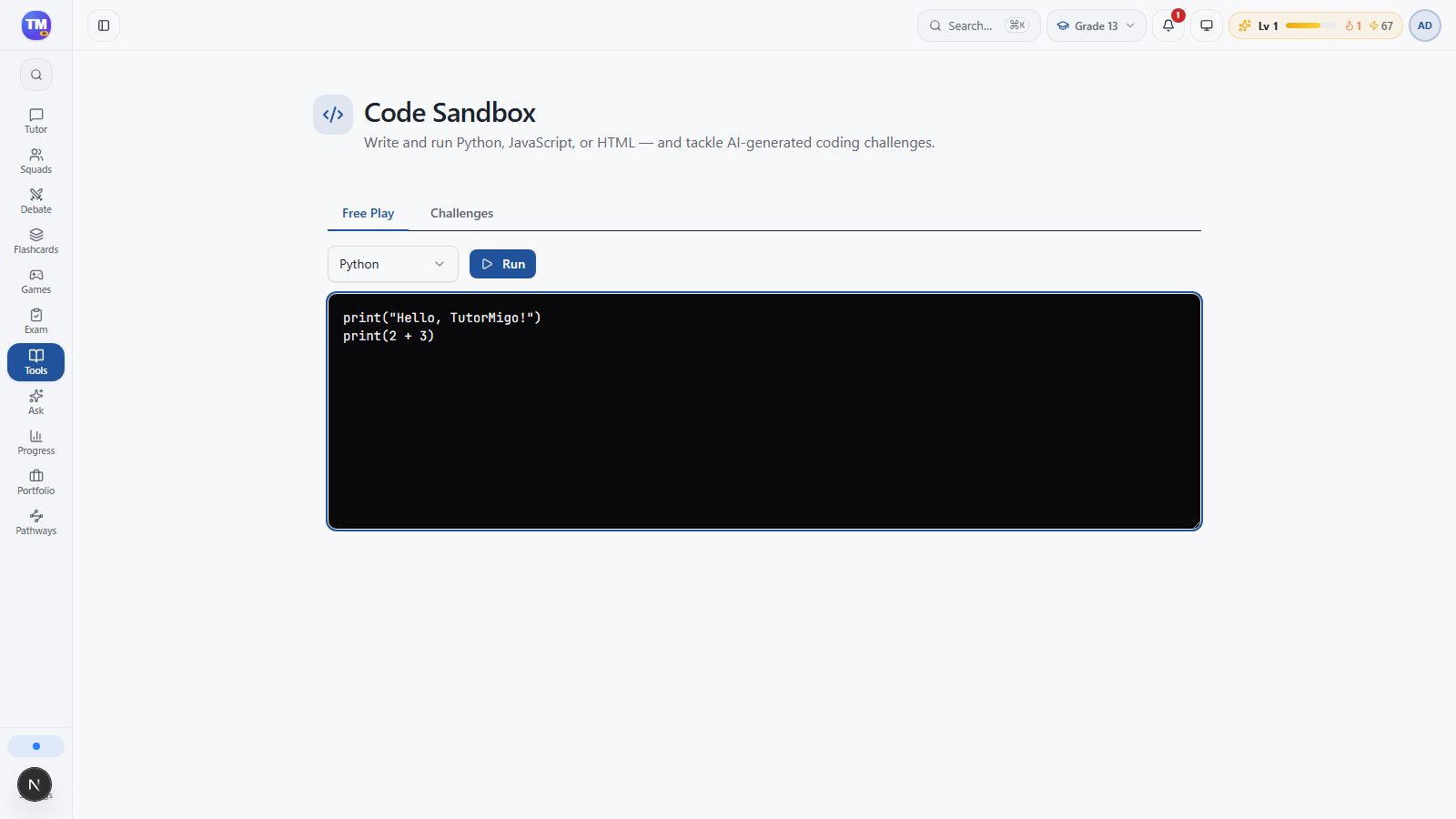Click the Search box in the header

[x=978, y=25]
